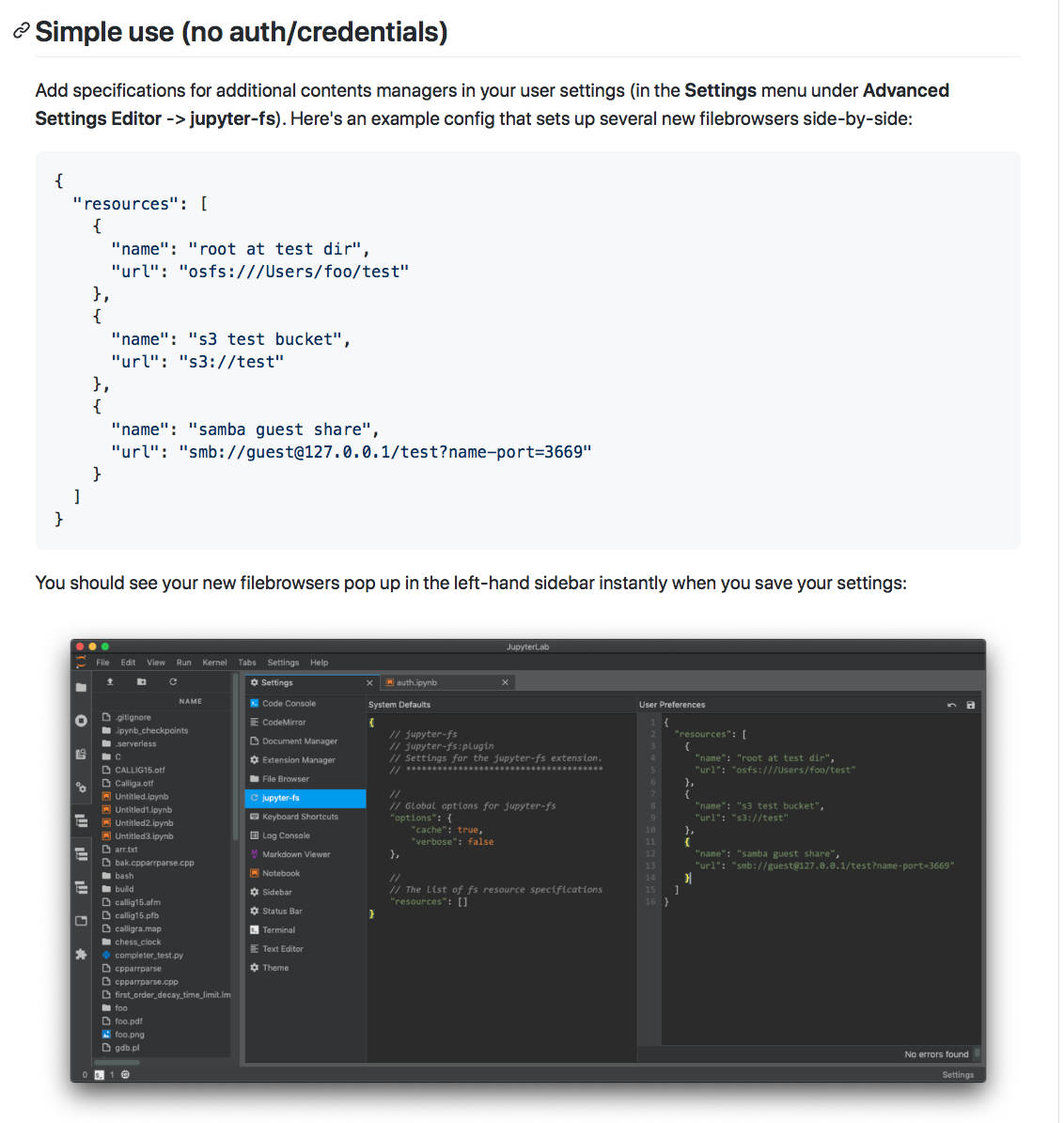
Task: Open the File menu in JupyterLab
Action: pyautogui.click(x=103, y=663)
